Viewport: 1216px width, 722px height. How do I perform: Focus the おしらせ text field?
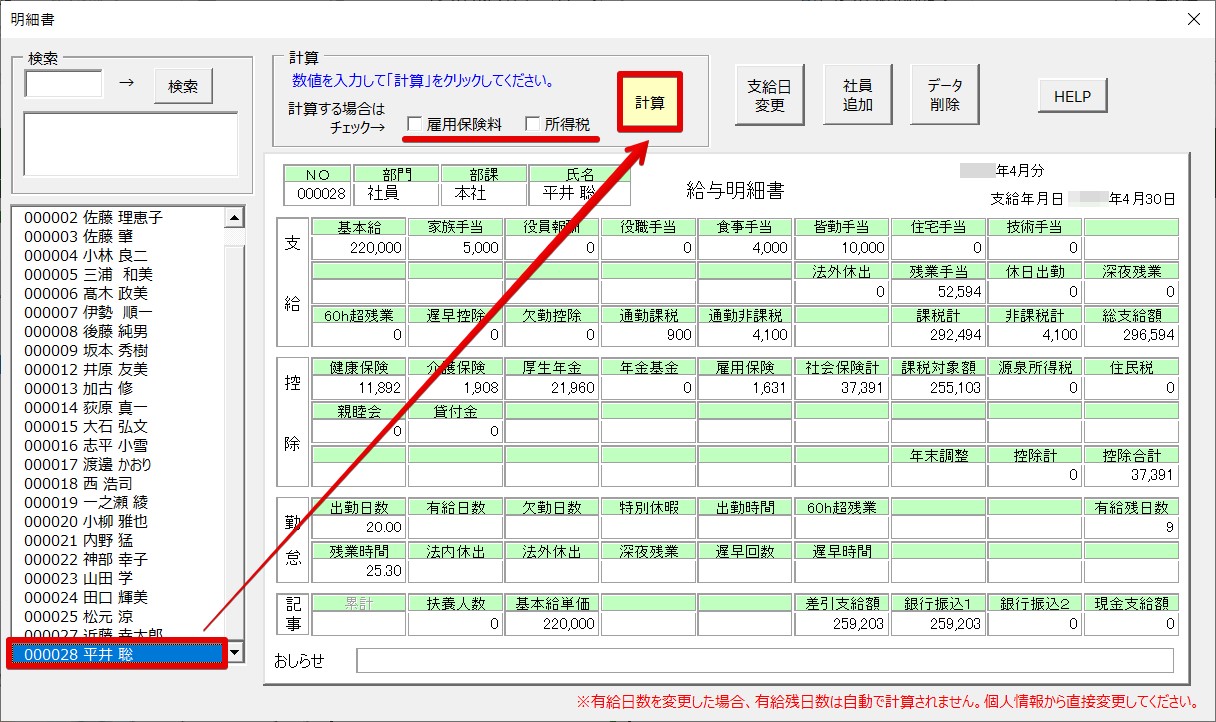point(764,661)
